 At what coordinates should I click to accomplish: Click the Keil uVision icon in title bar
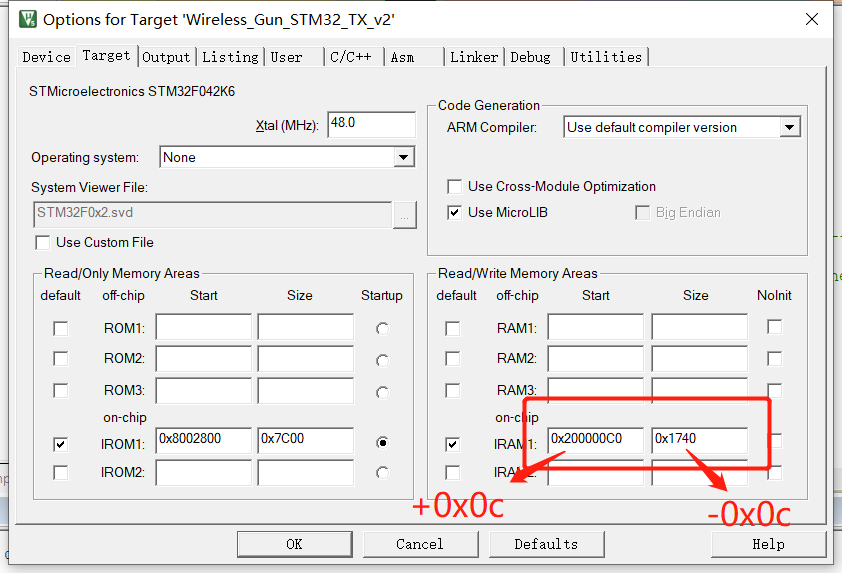27,19
